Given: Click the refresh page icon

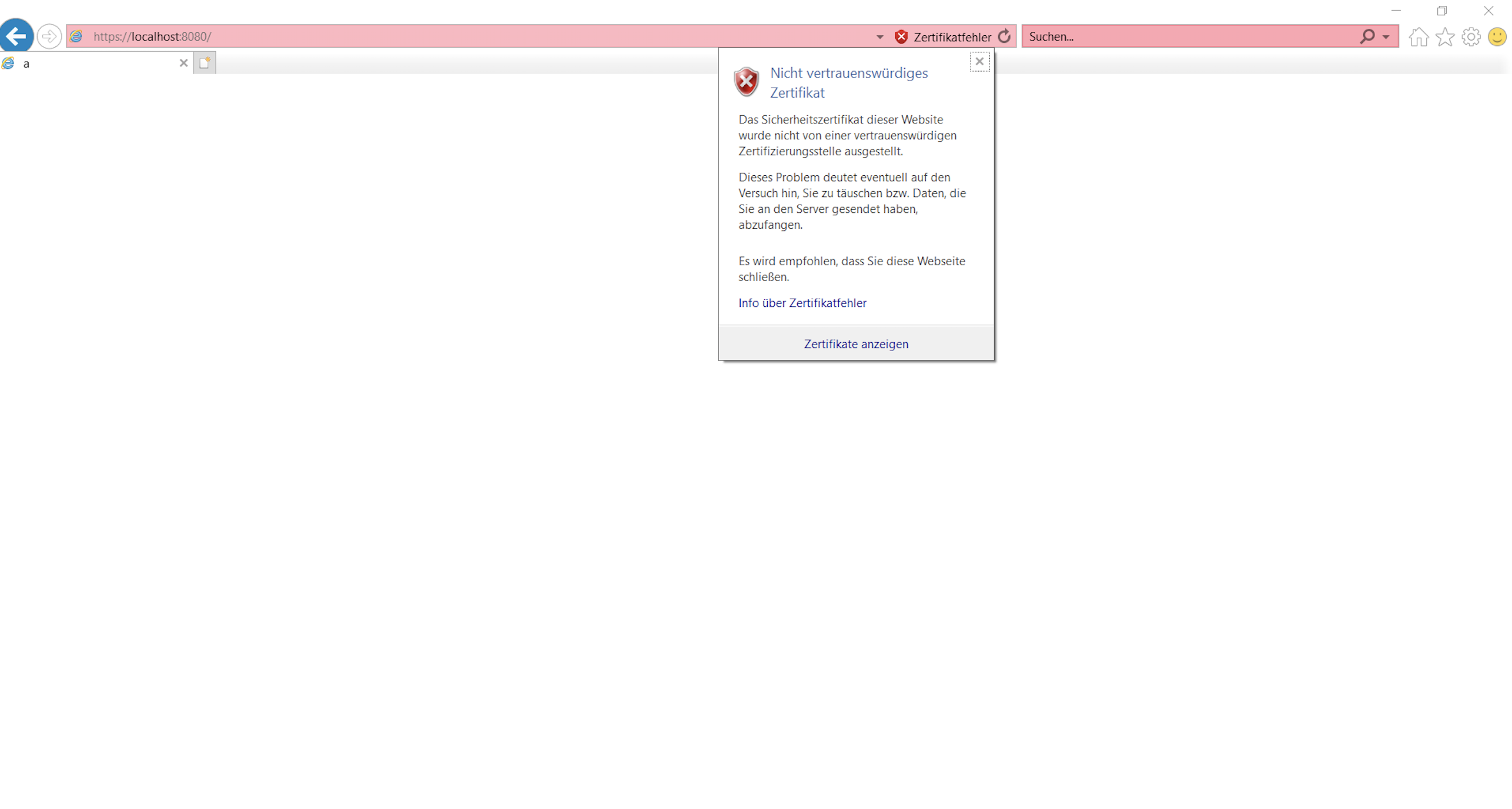Looking at the screenshot, I should coord(1004,36).
